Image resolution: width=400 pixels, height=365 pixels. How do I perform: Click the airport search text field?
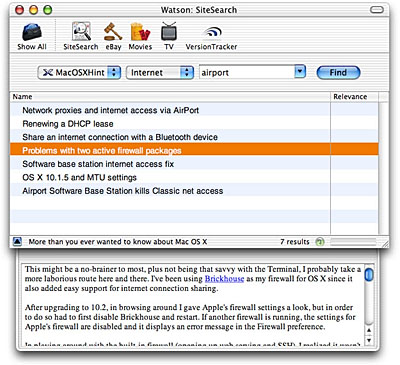pos(247,72)
